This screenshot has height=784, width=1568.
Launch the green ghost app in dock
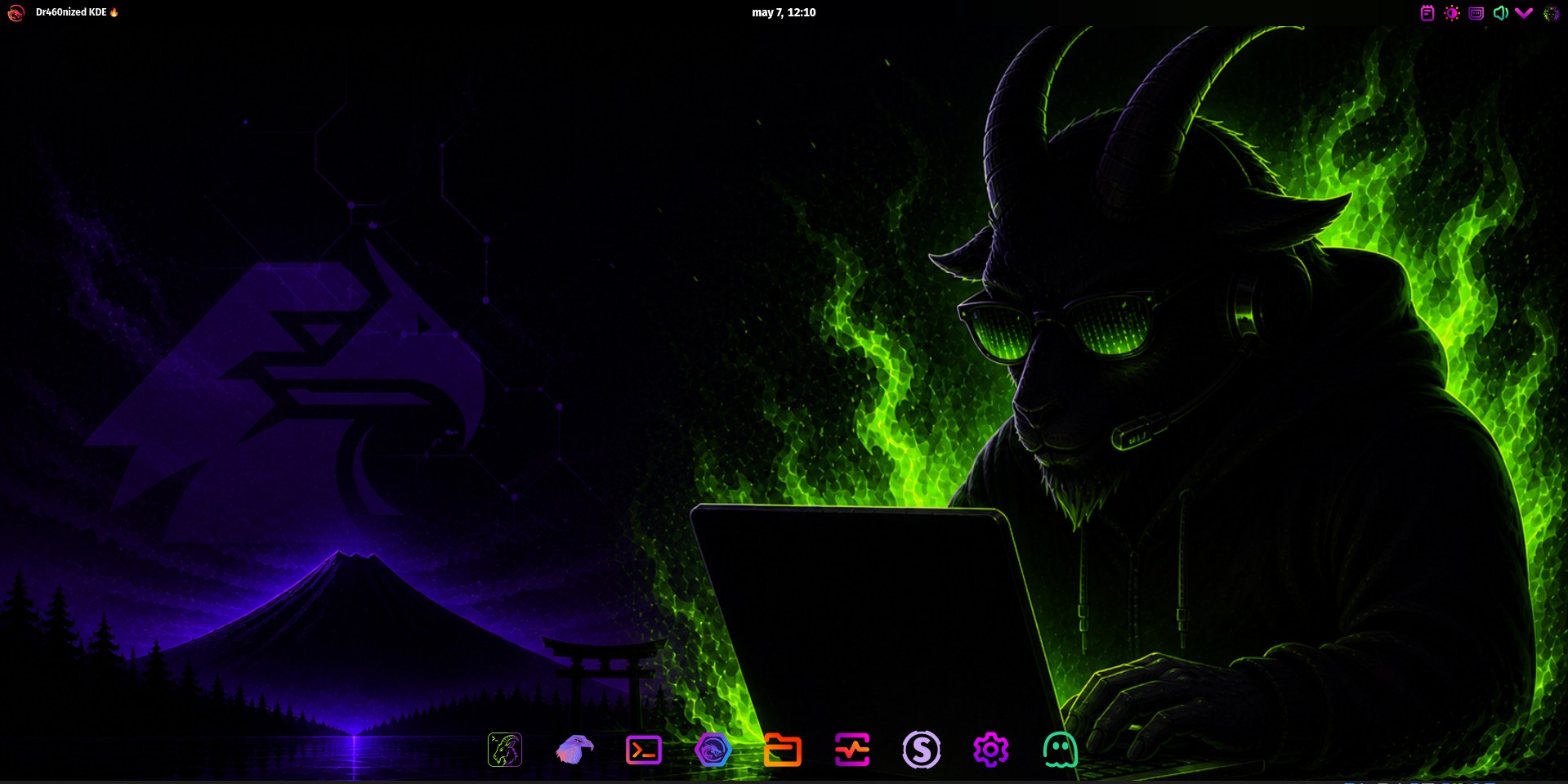1061,750
